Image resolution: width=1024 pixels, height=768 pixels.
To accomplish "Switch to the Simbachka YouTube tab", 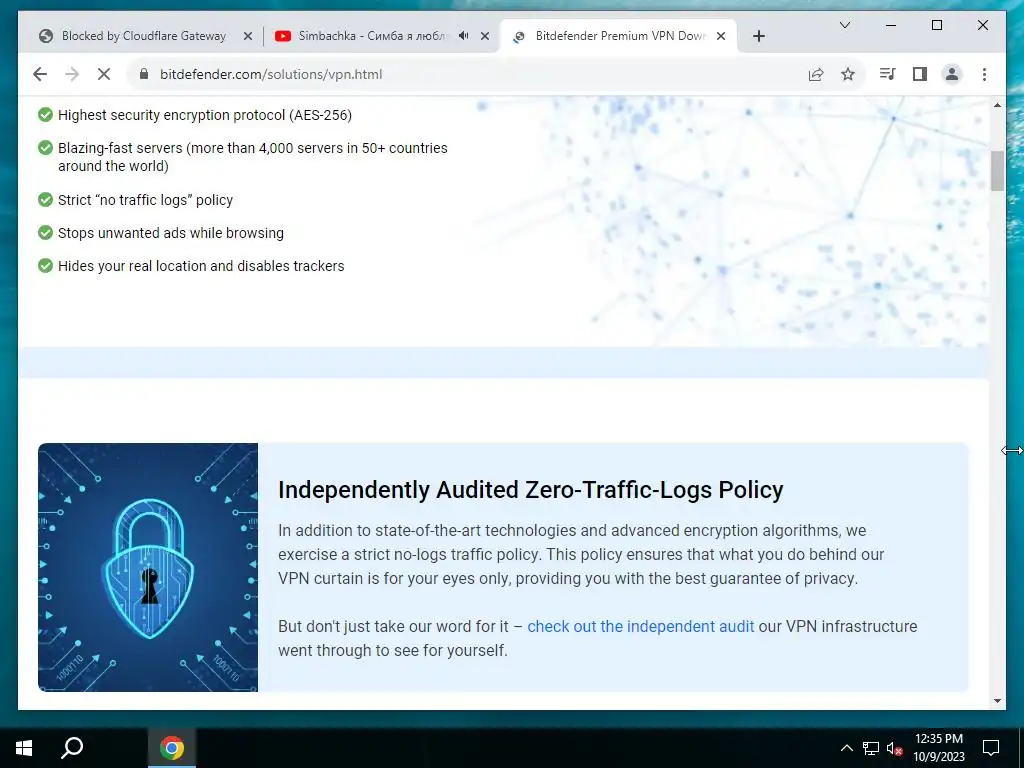I will click(372, 36).
